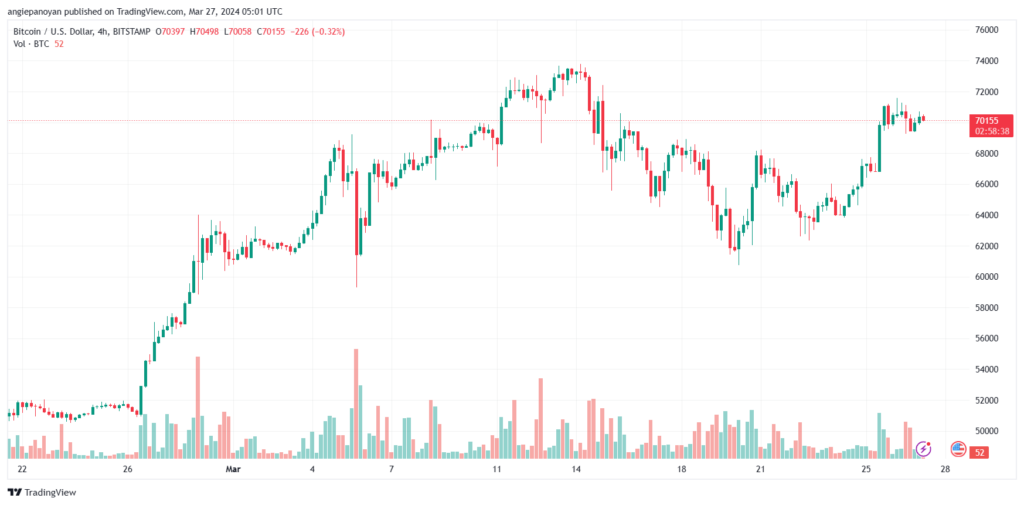Click the C70155 close value in header
Viewport: 1024px width, 505px height.
(271, 31)
